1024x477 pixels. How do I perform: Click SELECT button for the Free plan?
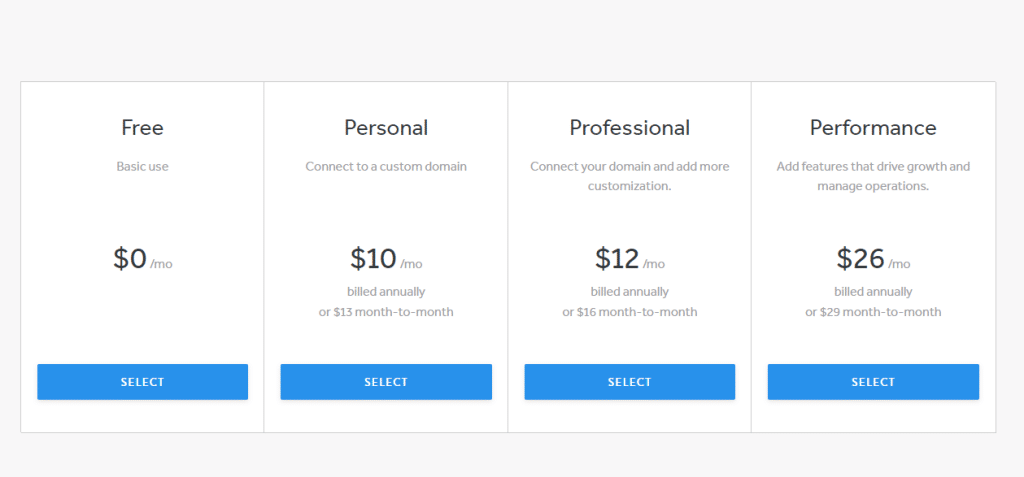(142, 382)
